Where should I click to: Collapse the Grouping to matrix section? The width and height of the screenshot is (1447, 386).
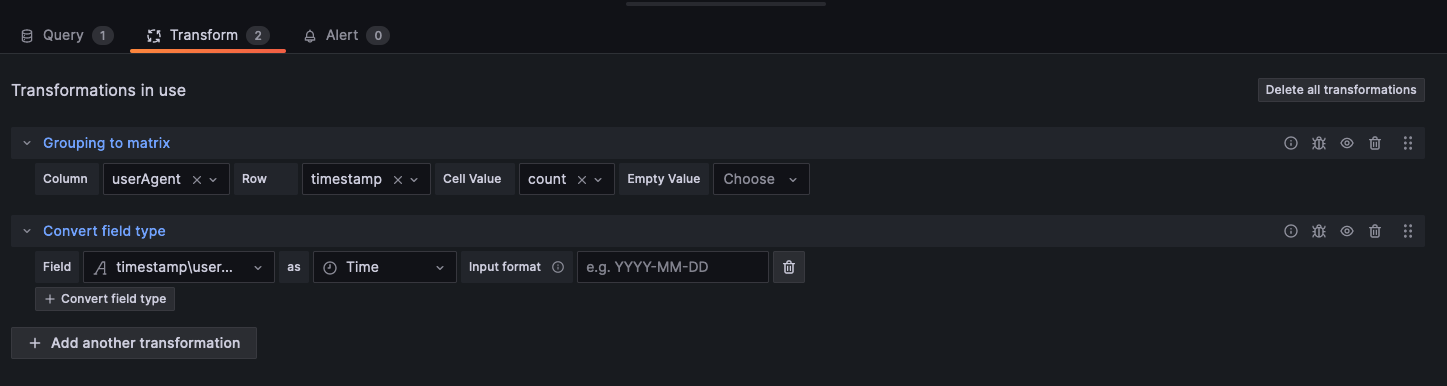27,143
